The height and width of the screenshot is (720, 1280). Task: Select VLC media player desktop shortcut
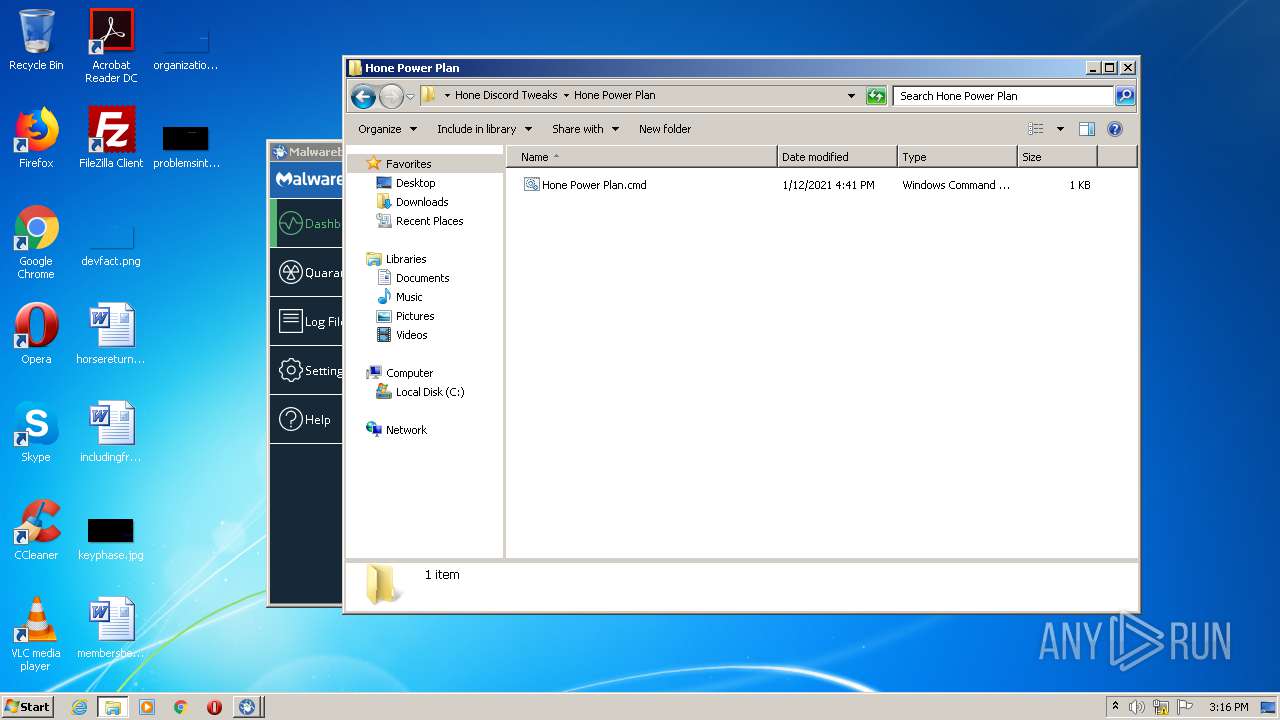tap(36, 634)
